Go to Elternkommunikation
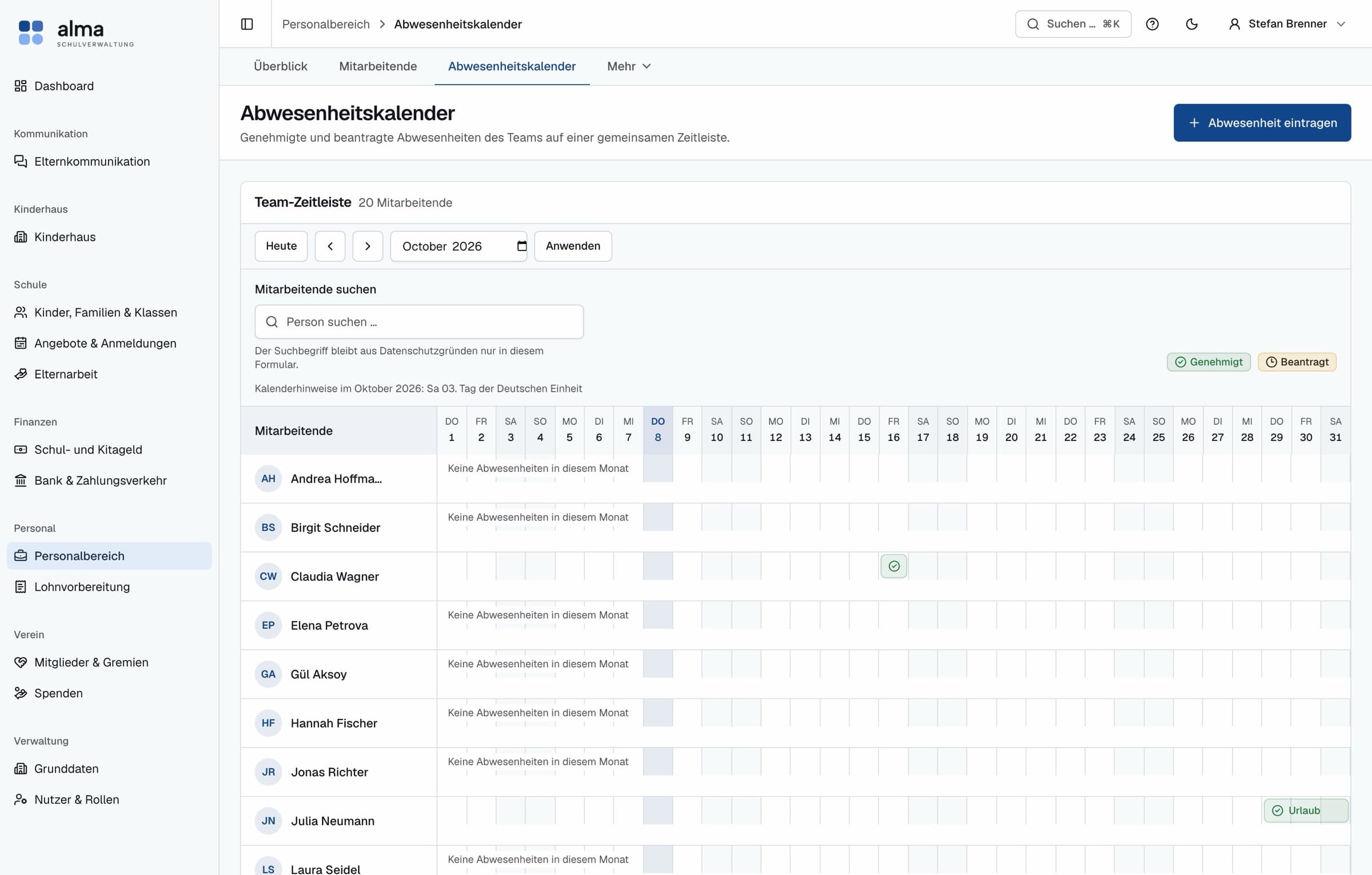This screenshot has height=875, width=1372. (109, 161)
